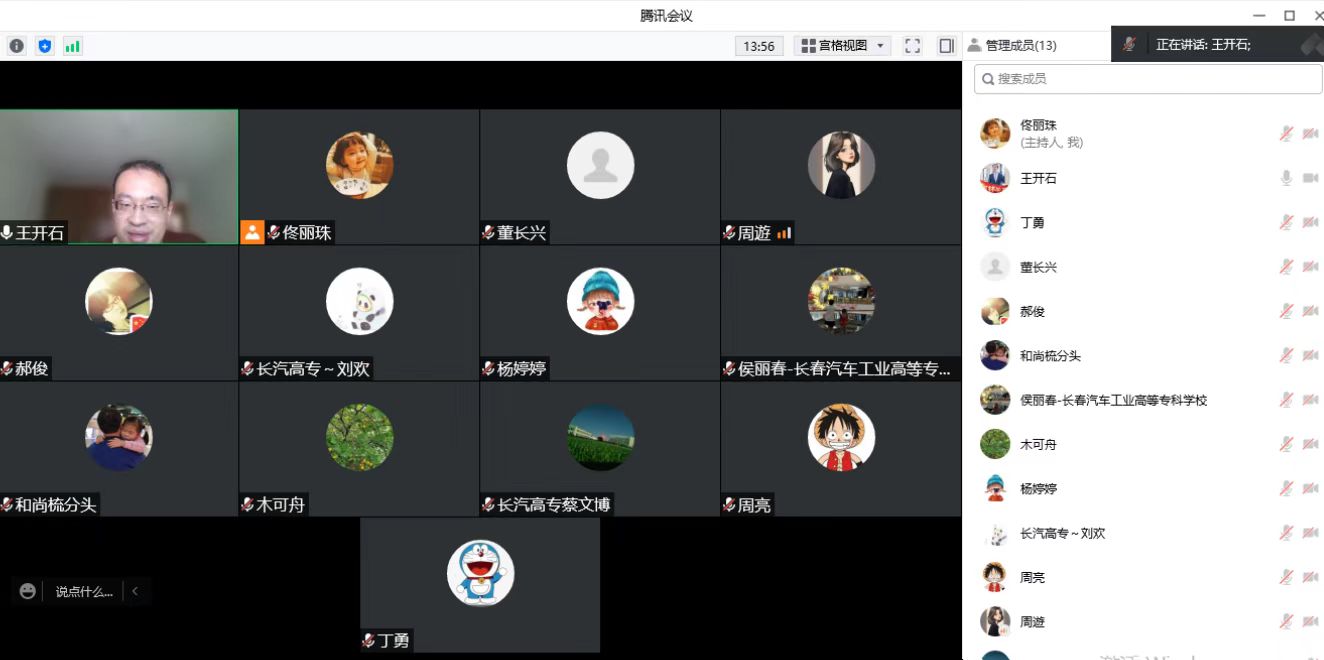Click 周亮's Luffy avatar in the member list
The height and width of the screenshot is (660, 1324).
coord(995,577)
